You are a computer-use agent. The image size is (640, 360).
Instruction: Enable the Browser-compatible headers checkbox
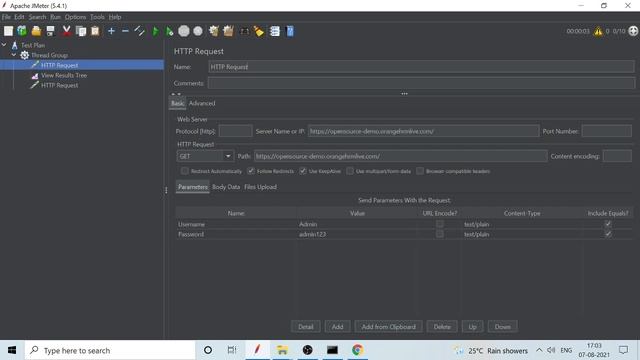420,171
